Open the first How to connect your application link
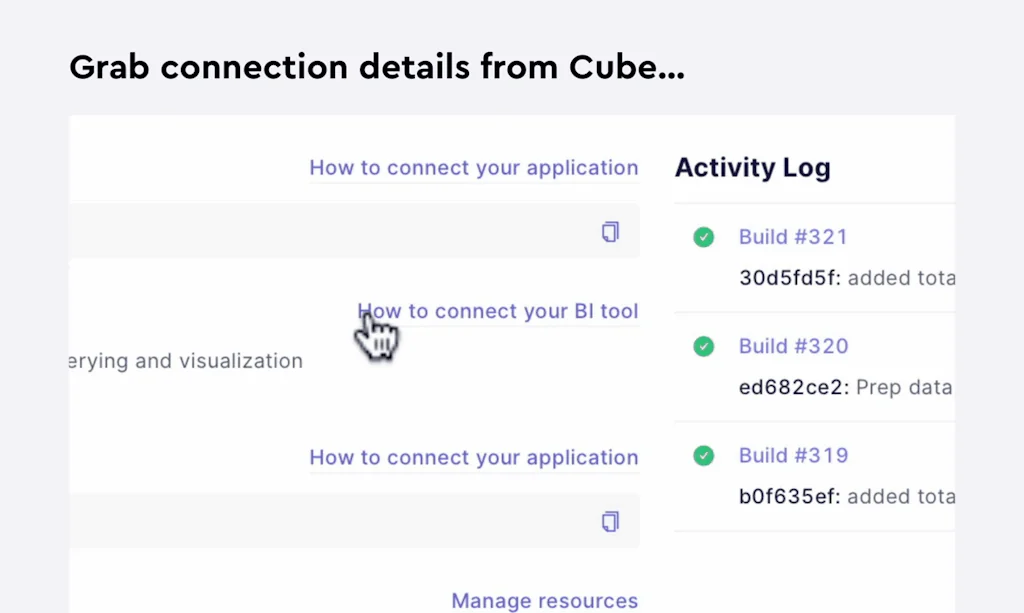Image resolution: width=1024 pixels, height=613 pixels. (474, 168)
